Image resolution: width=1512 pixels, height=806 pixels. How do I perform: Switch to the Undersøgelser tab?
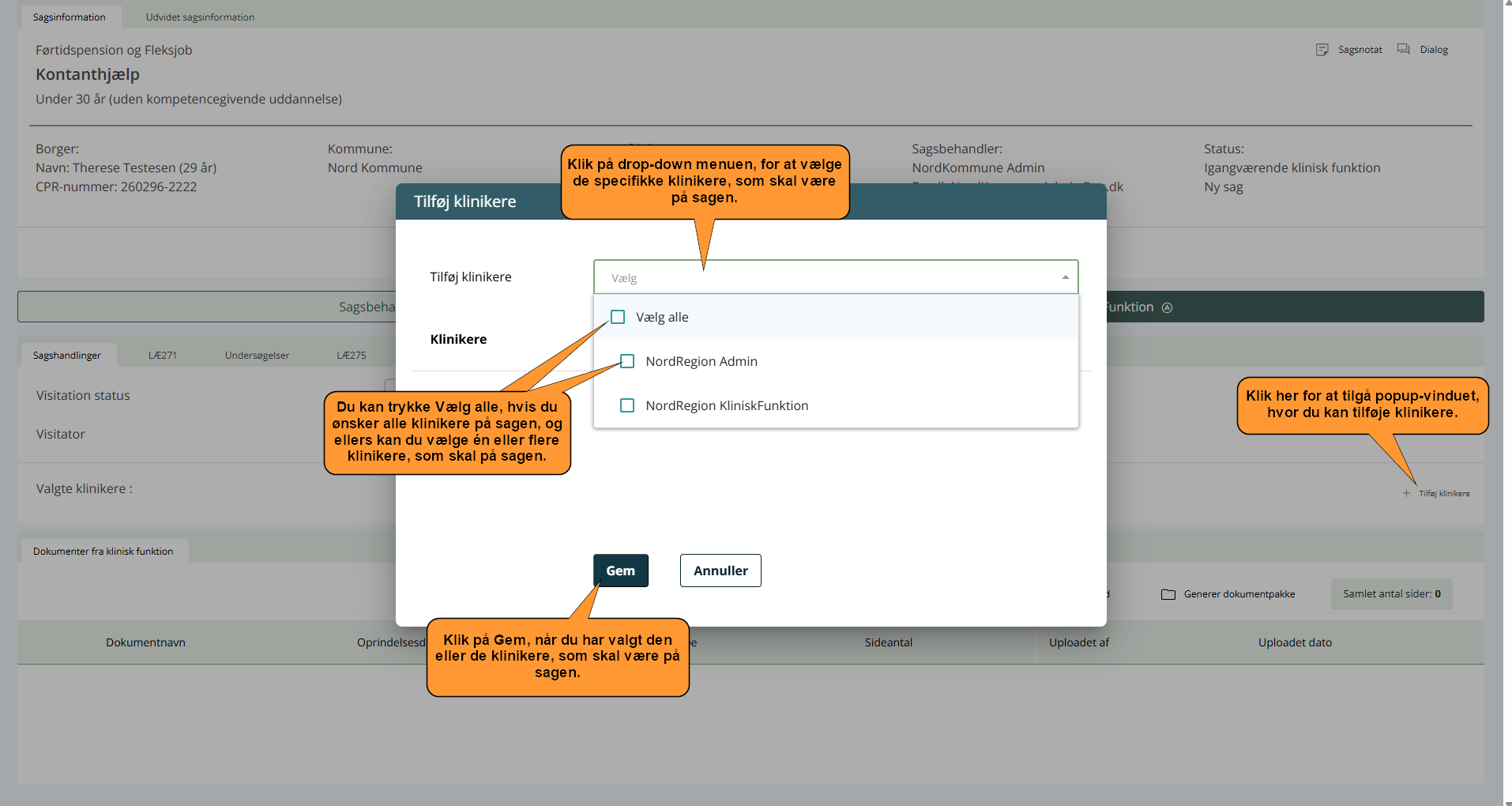click(x=257, y=356)
